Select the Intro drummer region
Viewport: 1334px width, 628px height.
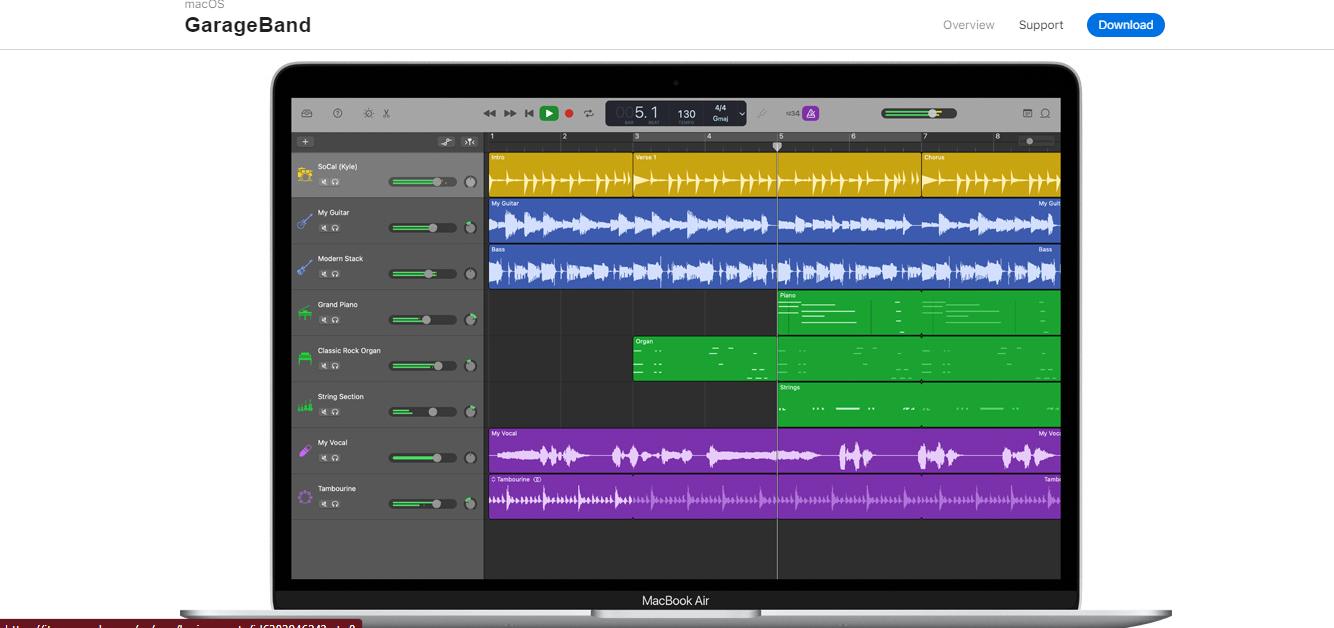pyautogui.click(x=561, y=174)
